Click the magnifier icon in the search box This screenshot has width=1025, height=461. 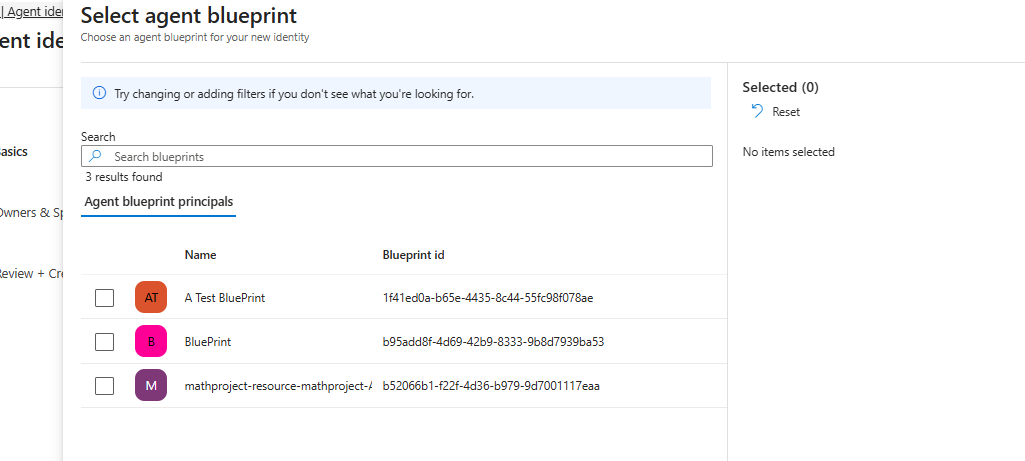(95, 156)
